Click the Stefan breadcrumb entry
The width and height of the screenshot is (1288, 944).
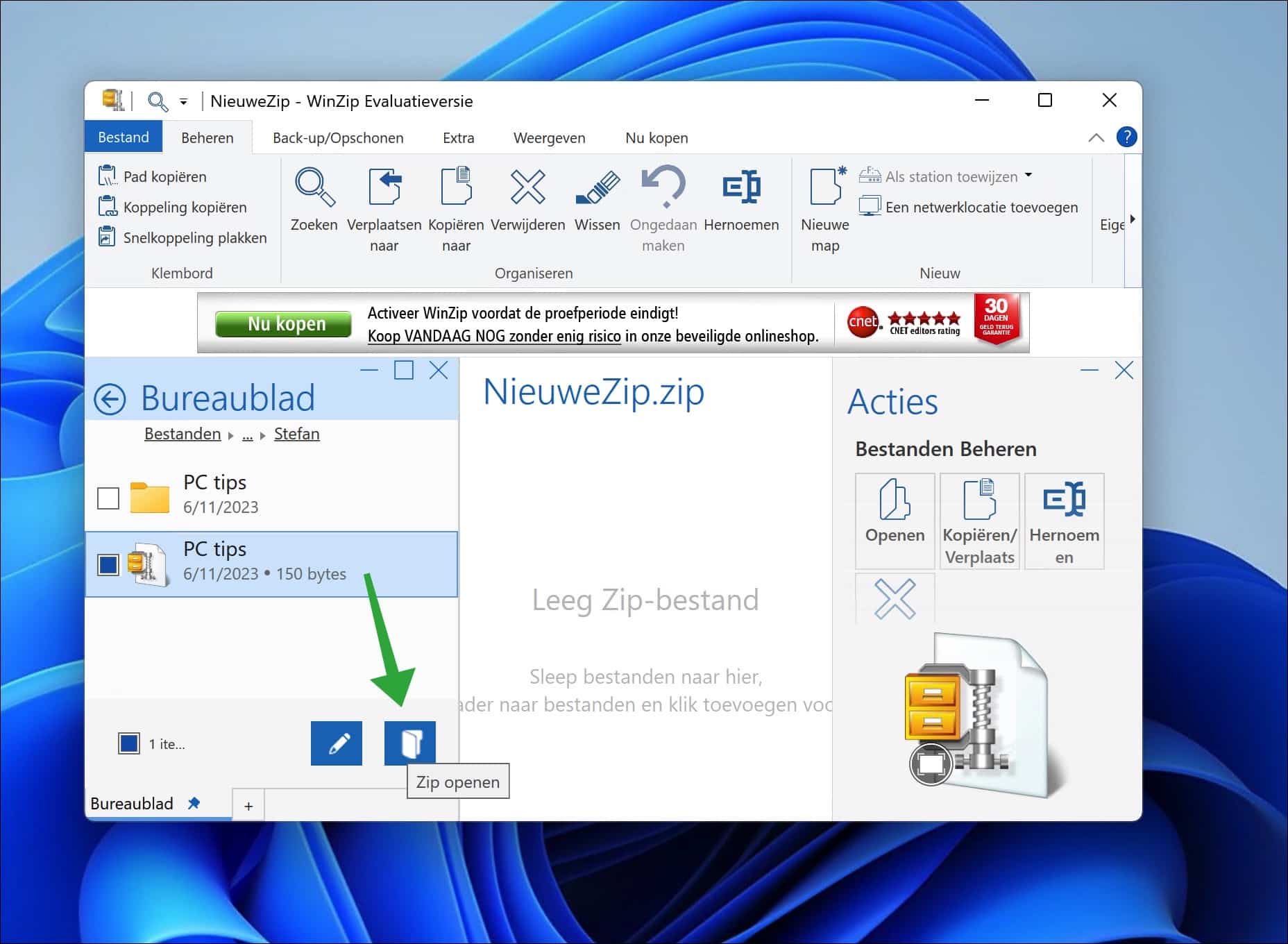[x=297, y=433]
